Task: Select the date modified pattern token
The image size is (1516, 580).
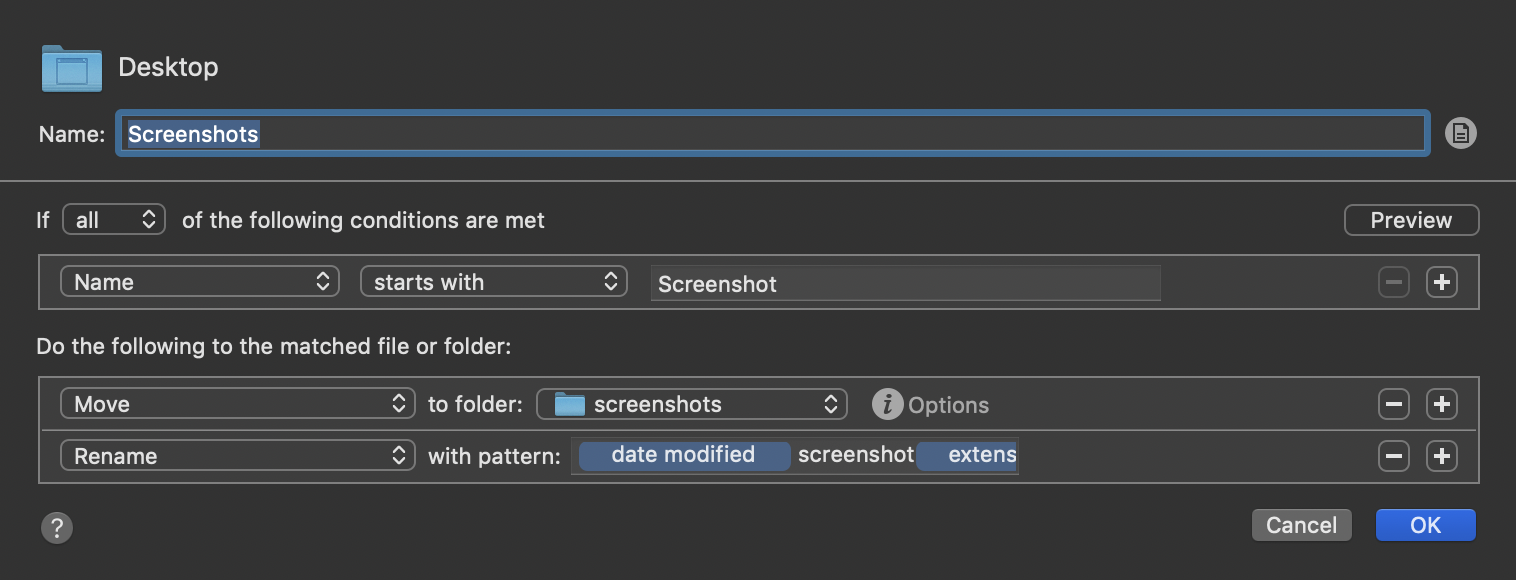Action: [x=685, y=456]
